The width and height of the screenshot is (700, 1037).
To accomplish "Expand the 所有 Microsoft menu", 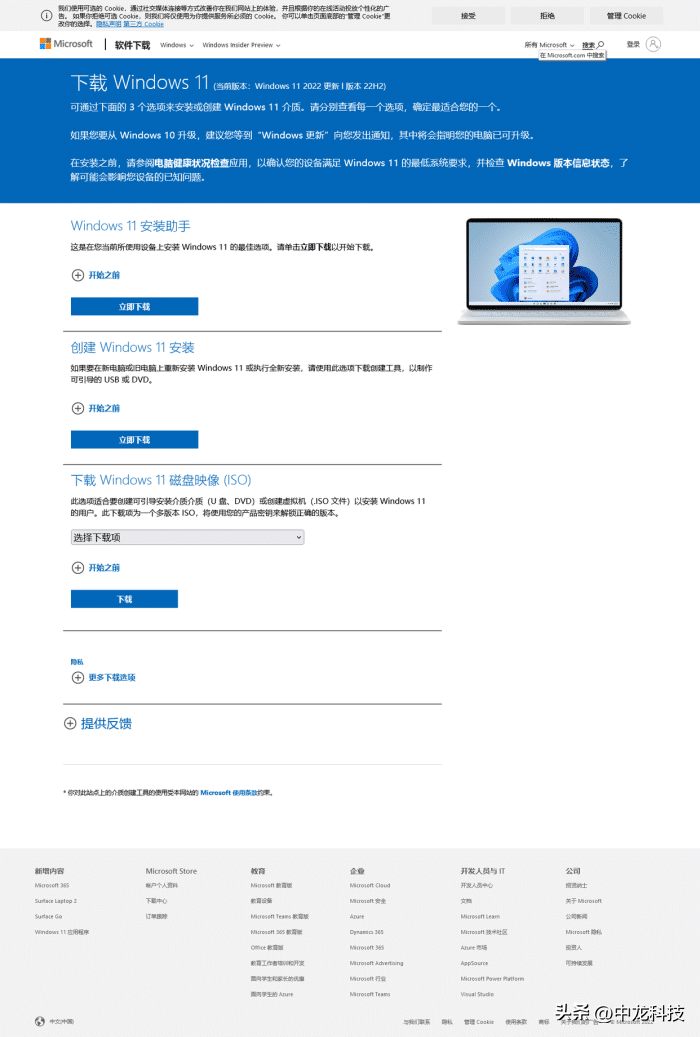I will [549, 45].
